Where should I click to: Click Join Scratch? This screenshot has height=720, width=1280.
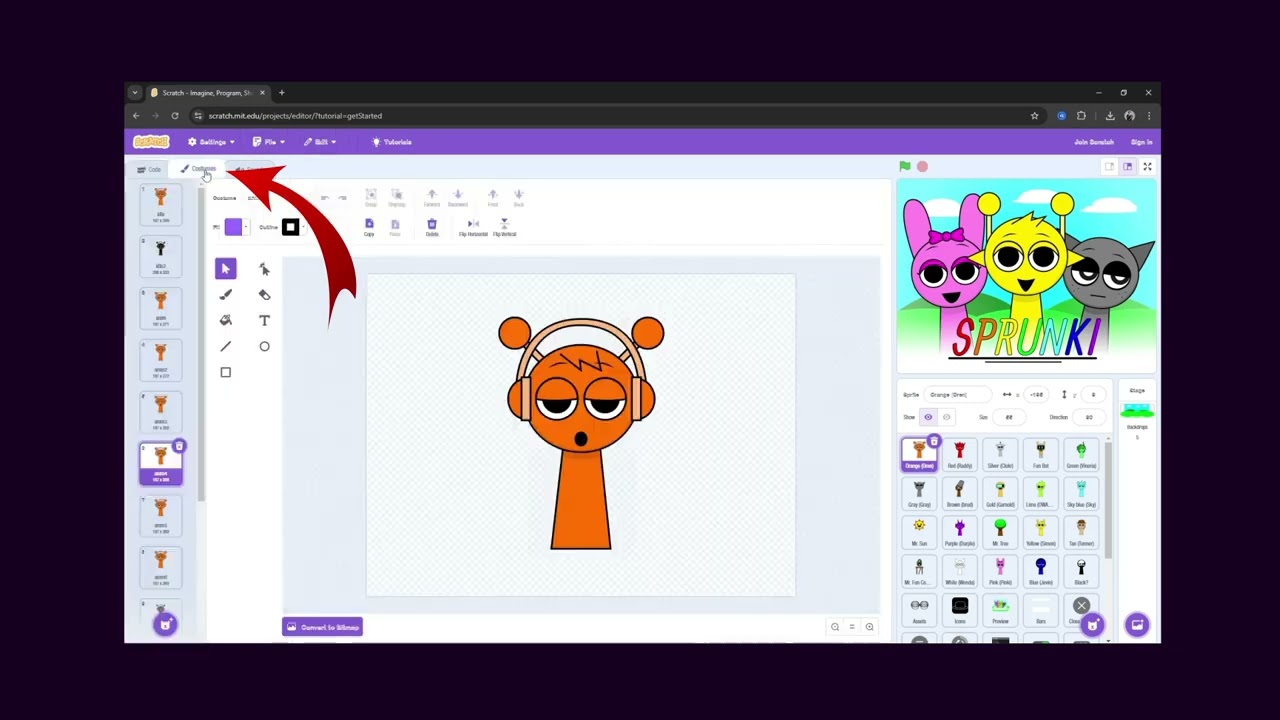1094,142
